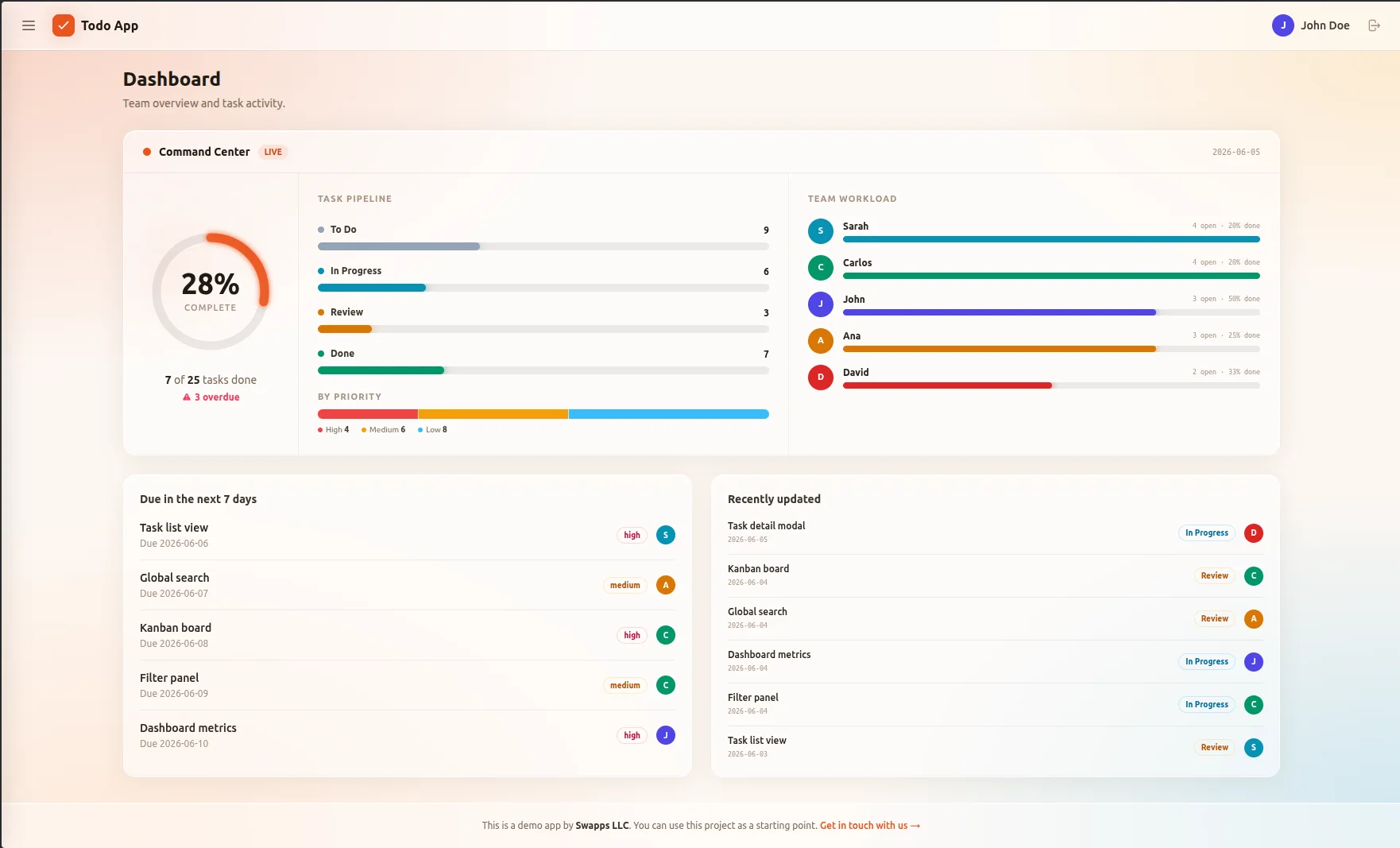Click Carlos's avatar in Team Workload
Screen dimensions: 1400x848
point(821,268)
